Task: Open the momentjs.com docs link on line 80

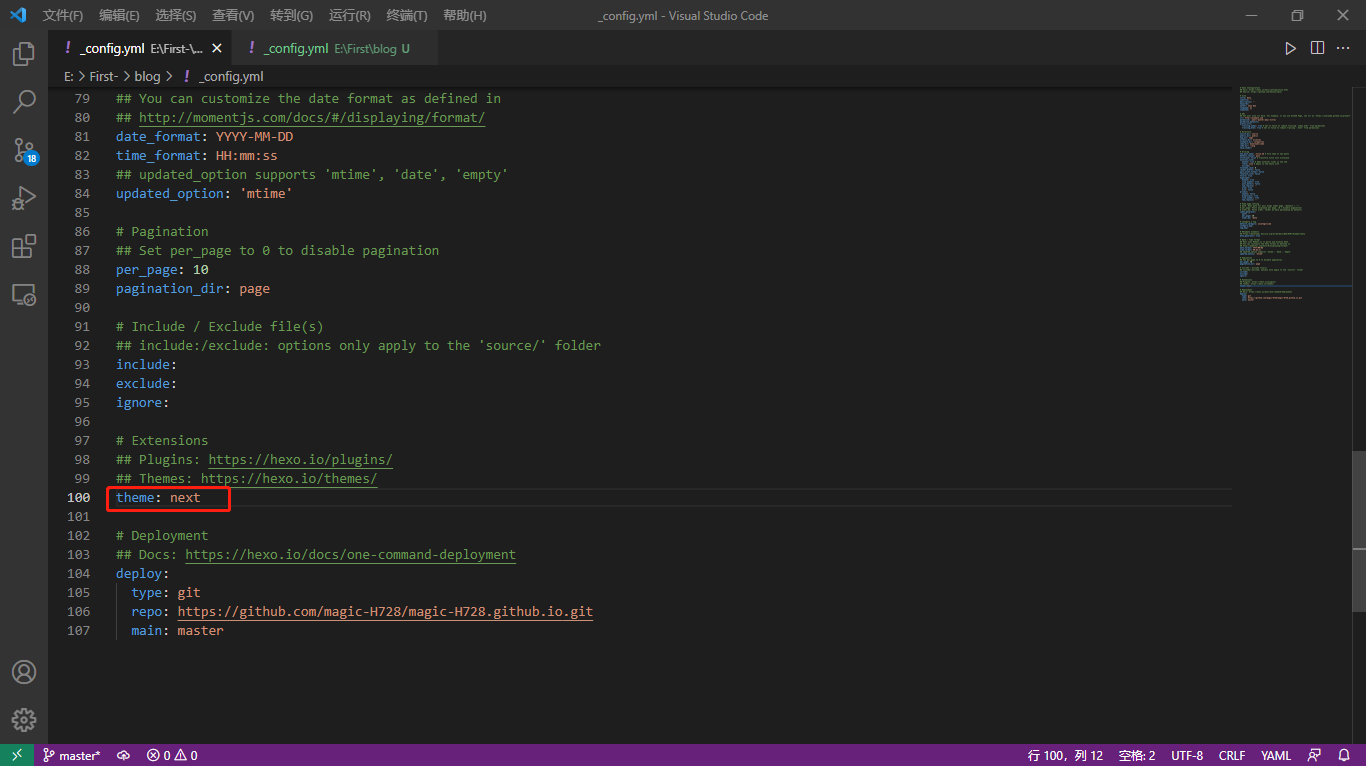Action: [x=312, y=118]
